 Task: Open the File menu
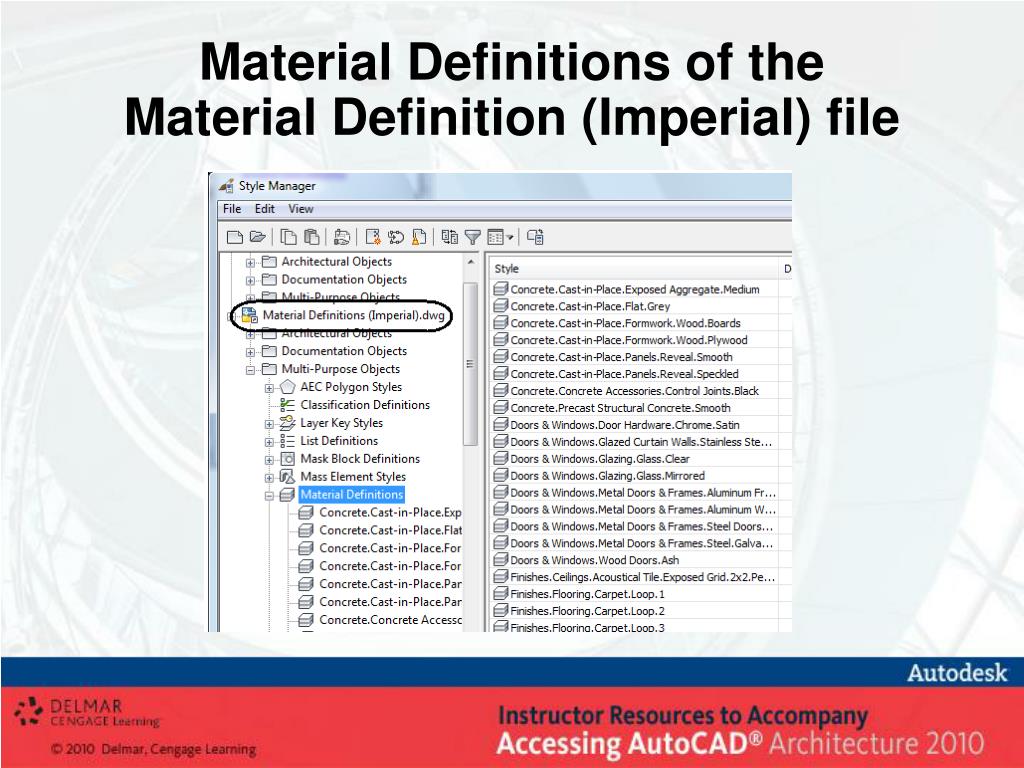point(232,209)
